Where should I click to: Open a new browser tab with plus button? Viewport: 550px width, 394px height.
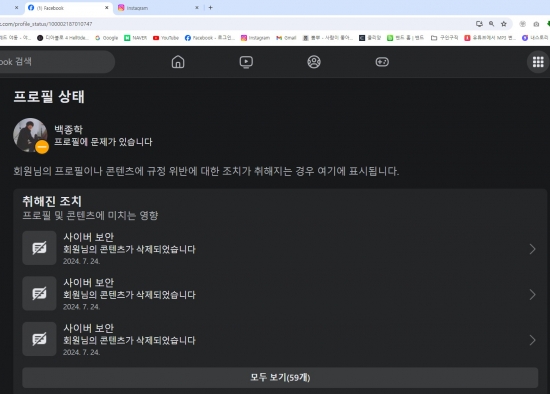coord(210,8)
